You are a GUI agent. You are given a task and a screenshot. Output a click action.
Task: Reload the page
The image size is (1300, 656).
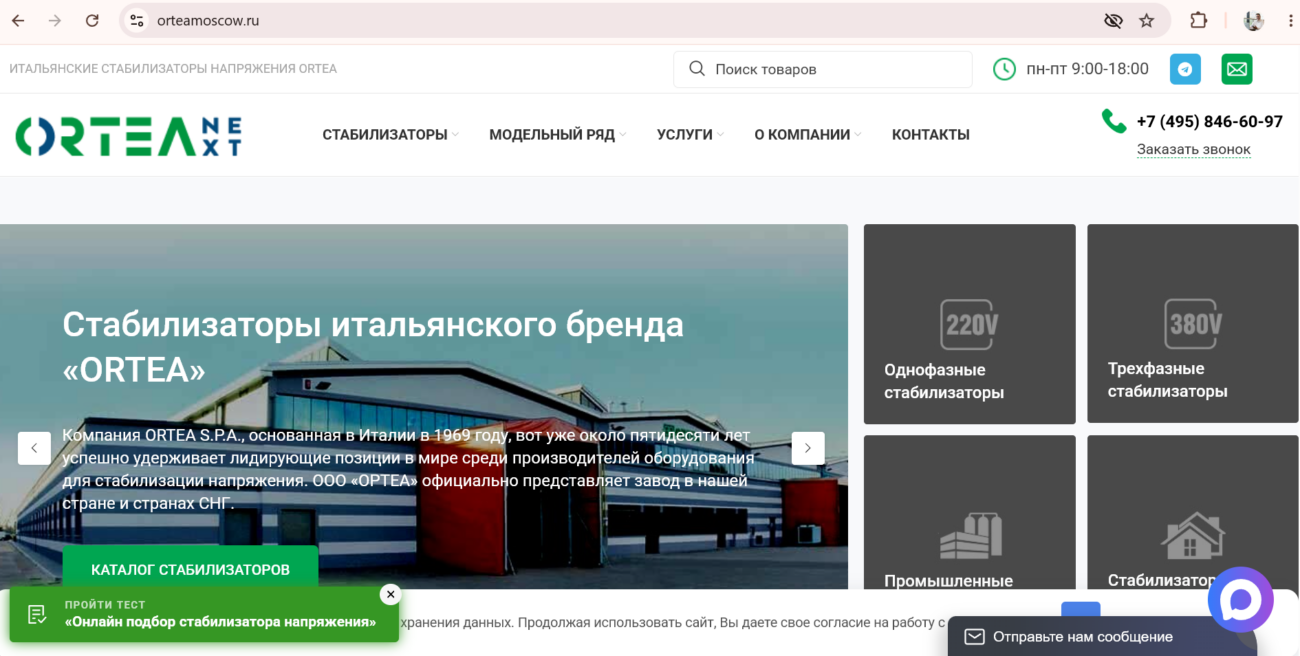(x=92, y=20)
